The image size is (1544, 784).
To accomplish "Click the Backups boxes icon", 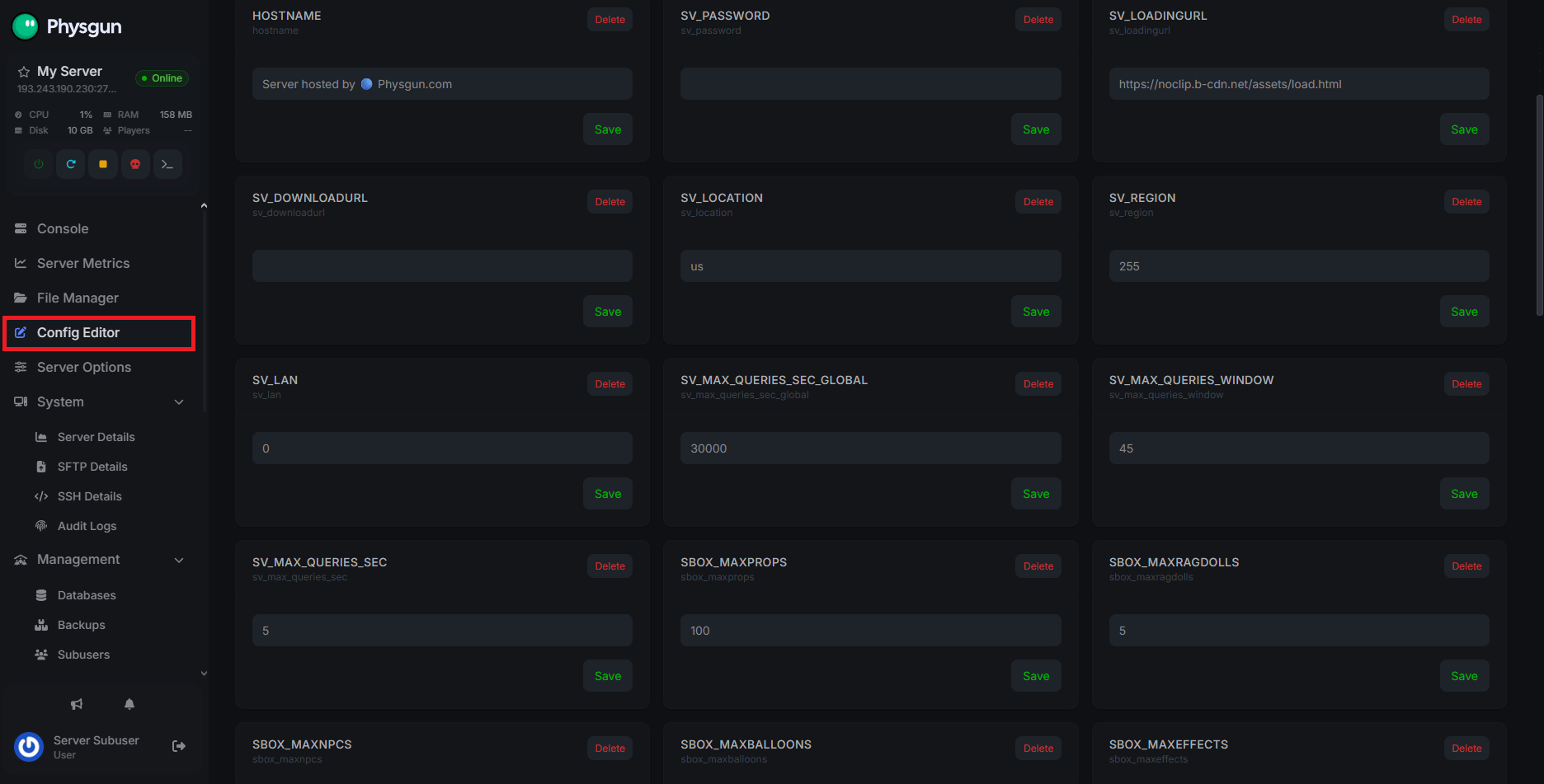I will 41,625.
